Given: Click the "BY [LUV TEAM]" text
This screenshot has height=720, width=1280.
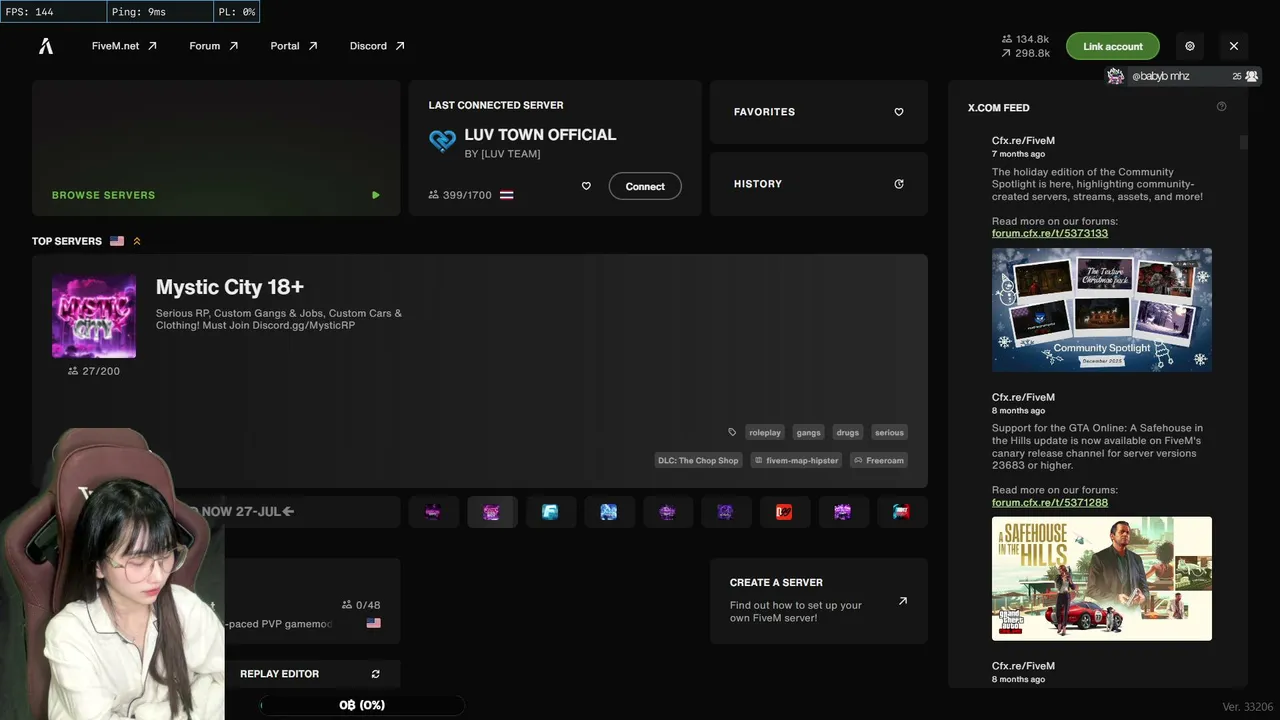Looking at the screenshot, I should point(502,154).
